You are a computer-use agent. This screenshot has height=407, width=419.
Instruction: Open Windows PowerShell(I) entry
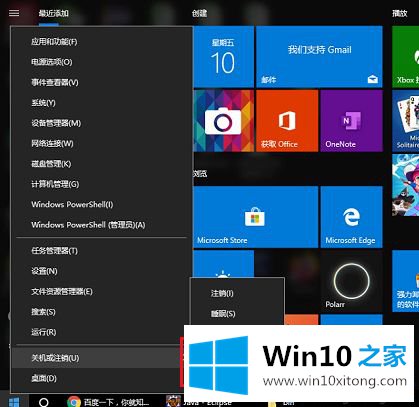coord(101,204)
